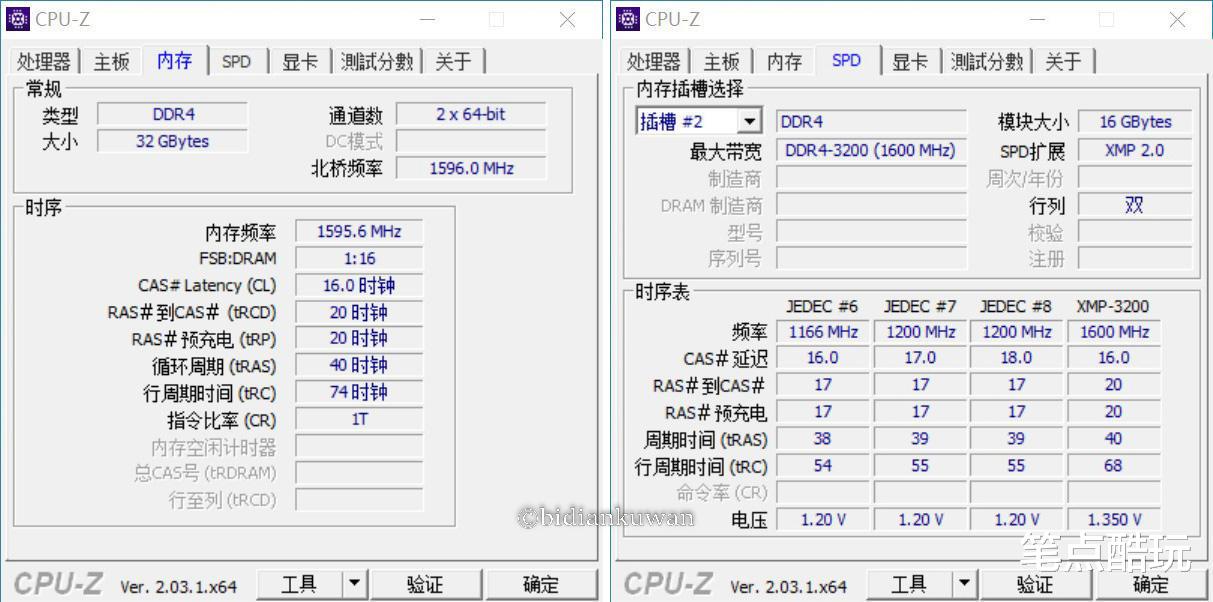Image resolution: width=1213 pixels, height=602 pixels.
Task: Select the XMP-3200 frequency value 1600 MHz
Action: 1113,331
